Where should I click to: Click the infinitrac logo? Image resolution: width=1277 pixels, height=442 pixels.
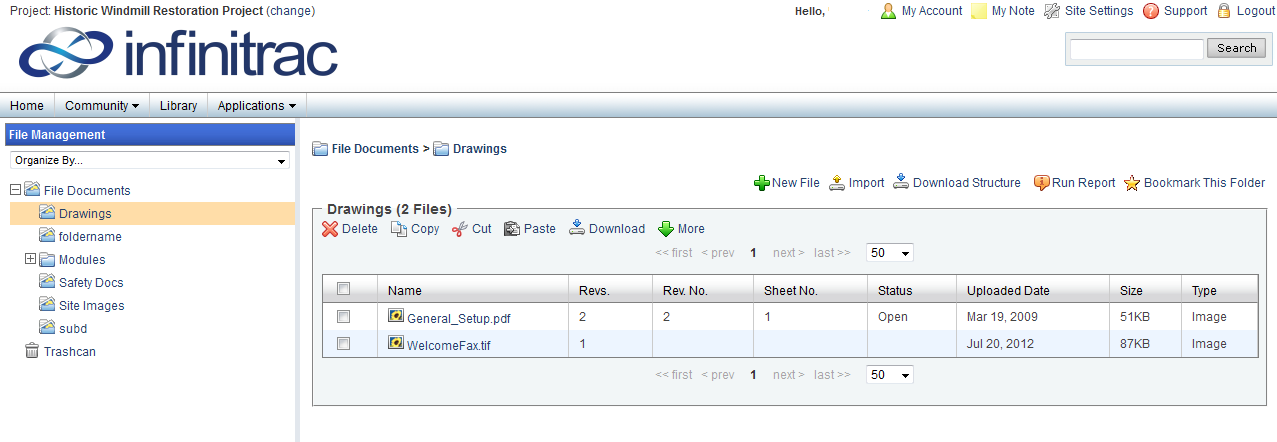(x=178, y=54)
